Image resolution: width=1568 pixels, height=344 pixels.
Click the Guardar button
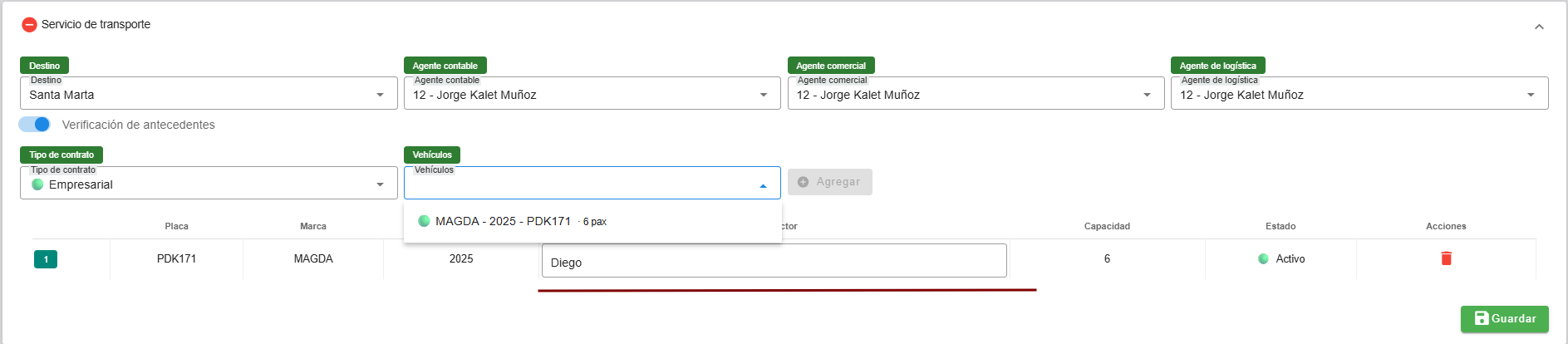1504,319
